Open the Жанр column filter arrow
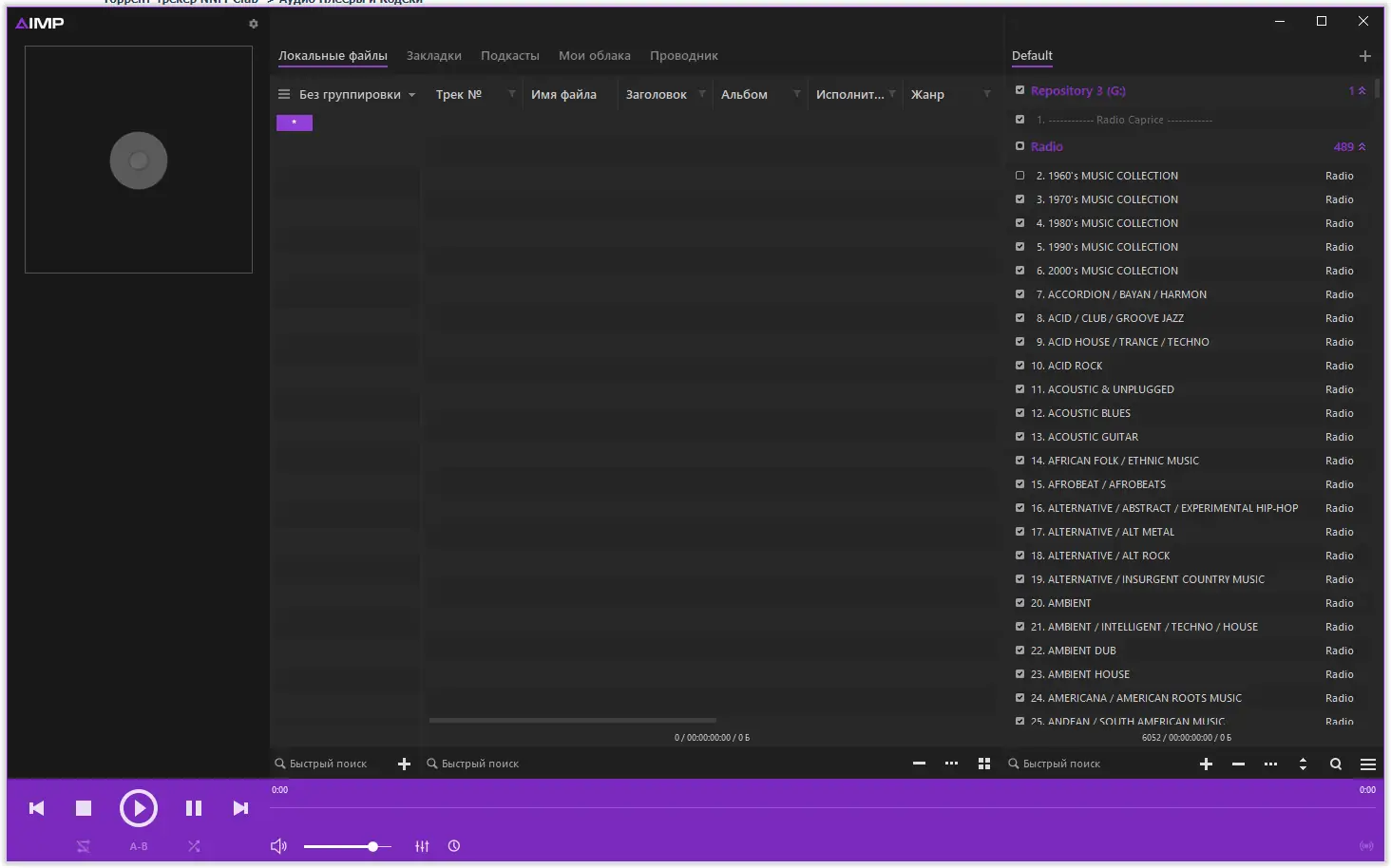Screen dimensions: 1391x868 click(x=987, y=94)
